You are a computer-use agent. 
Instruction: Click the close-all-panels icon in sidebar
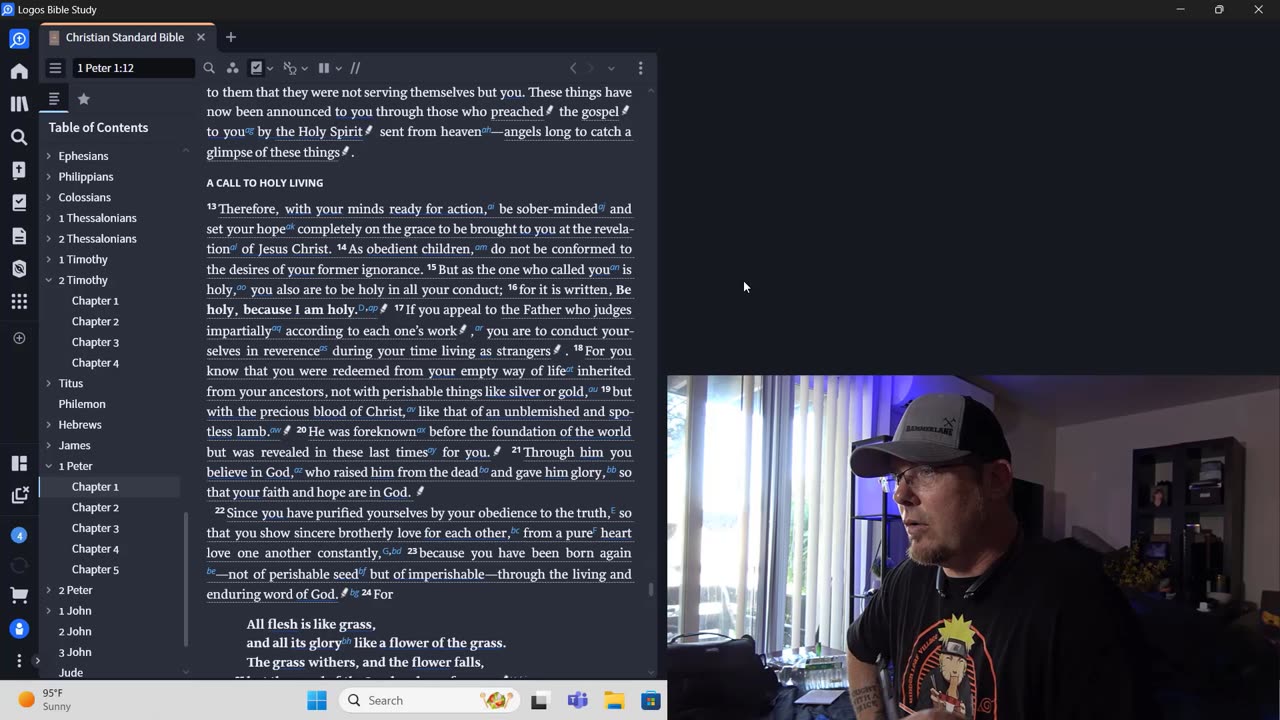pyautogui.click(x=19, y=495)
